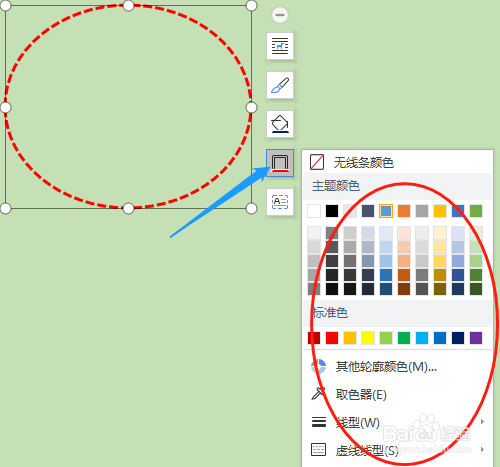Pick dark navy standard color swatch
500x467 pixels.
[458, 338]
